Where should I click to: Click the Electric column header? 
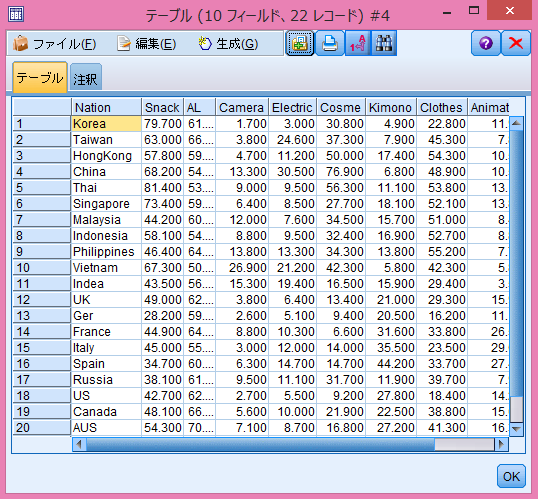(x=292, y=107)
